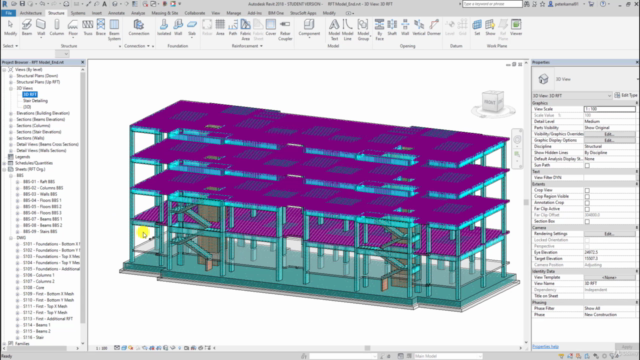This screenshot has width=640, height=360.
Task: Switch to the Massing & Site tab
Action: pyautogui.click(x=164, y=13)
